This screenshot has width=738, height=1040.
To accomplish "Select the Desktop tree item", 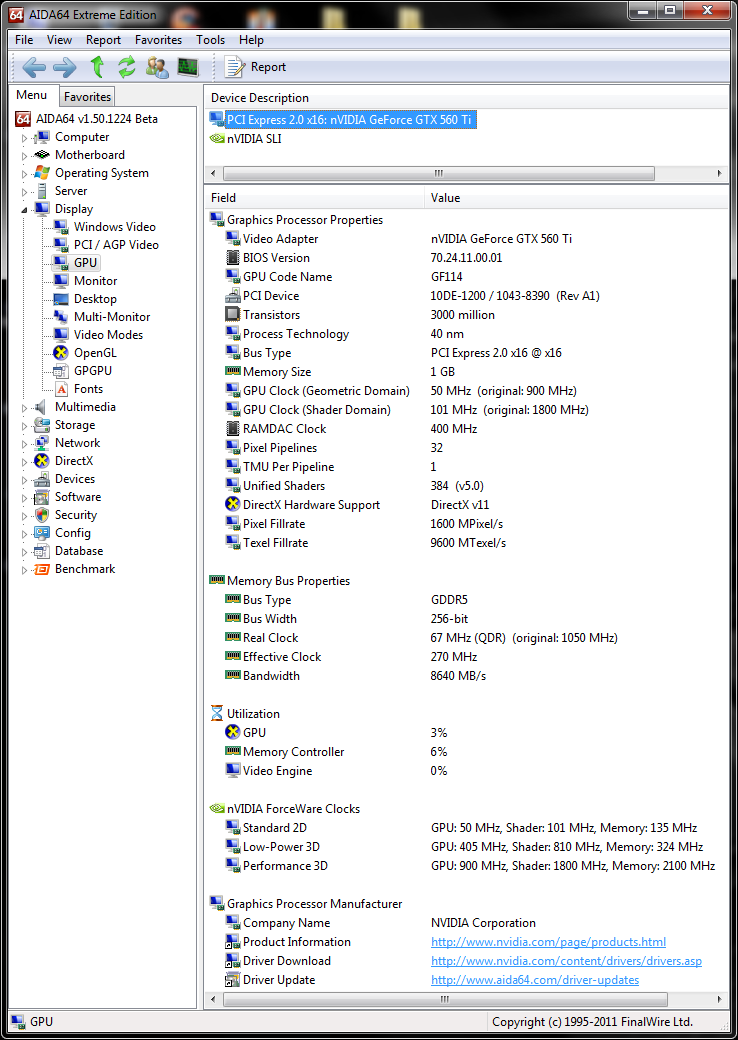I will [95, 299].
